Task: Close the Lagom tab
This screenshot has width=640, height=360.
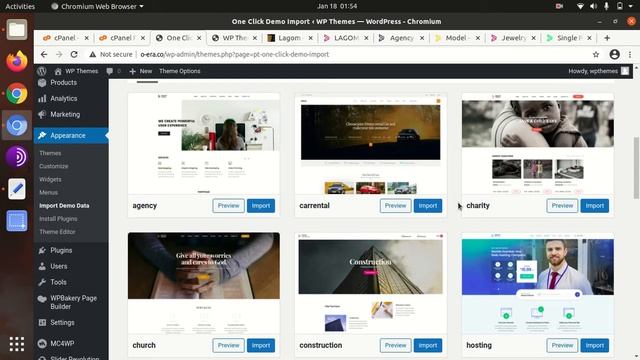Action: (x=311, y=38)
